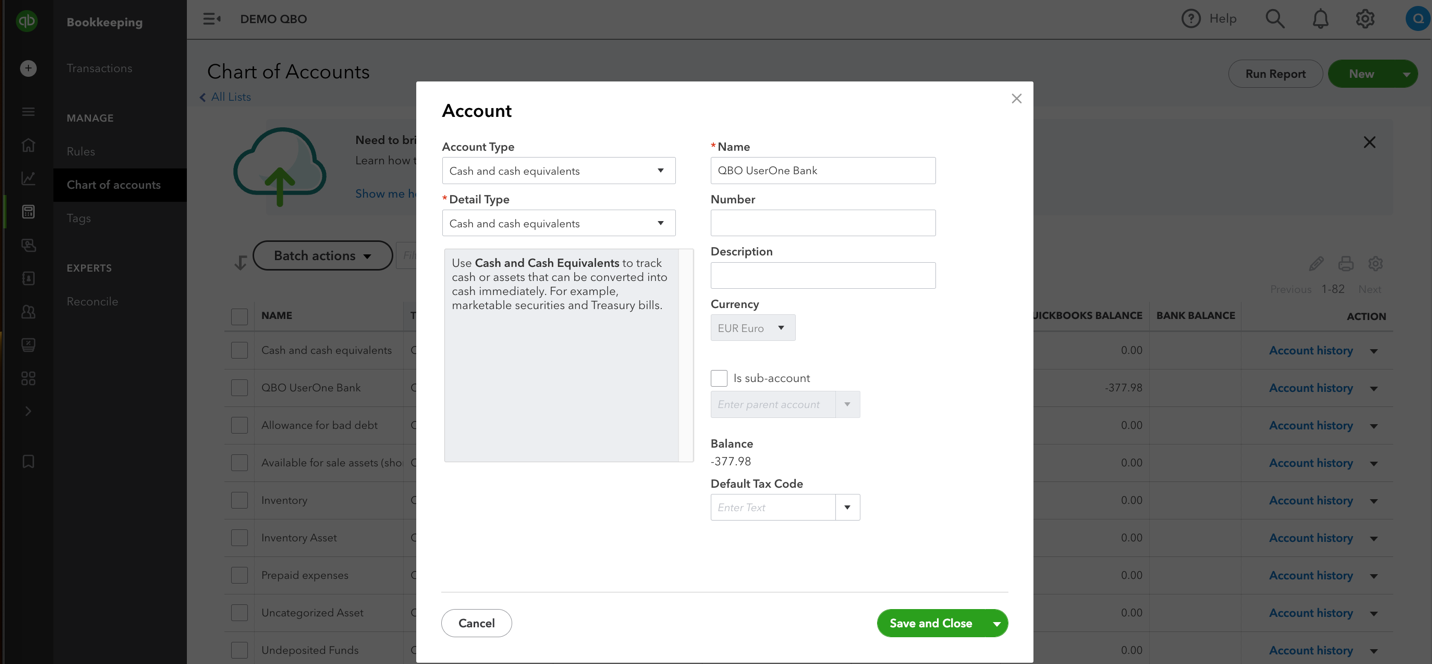
Task: Open the line chart icon in left rail
Action: pyautogui.click(x=28, y=178)
